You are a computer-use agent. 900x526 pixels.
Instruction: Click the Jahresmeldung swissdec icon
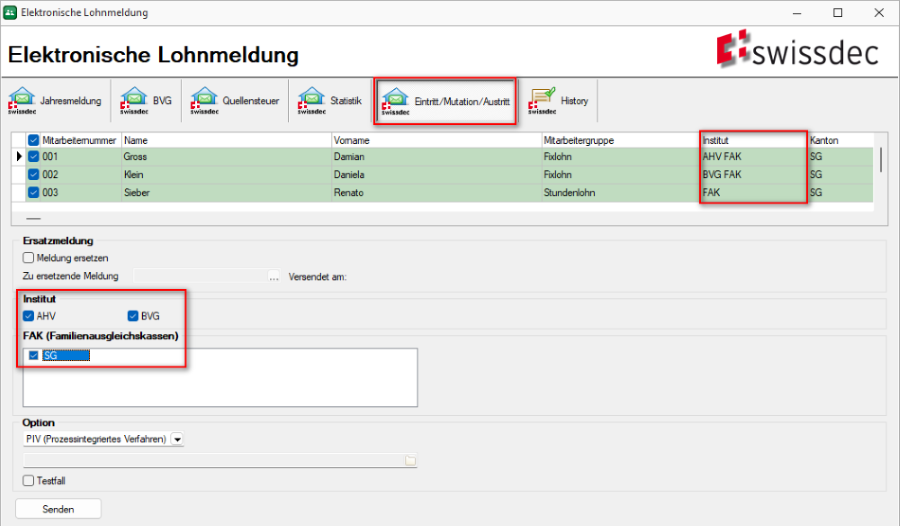point(23,101)
